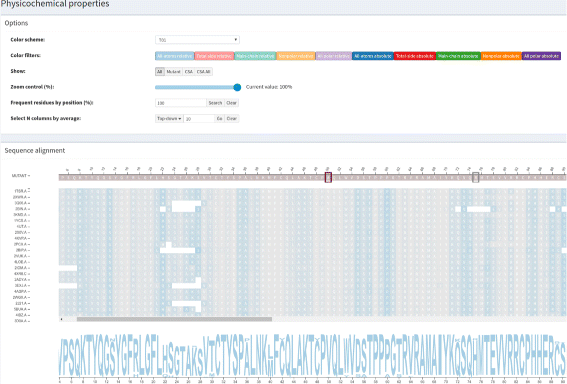Image resolution: width=567 pixels, height=384 pixels.
Task: Click the alignment horizontal scrollbar thumb
Action: [x=174, y=319]
